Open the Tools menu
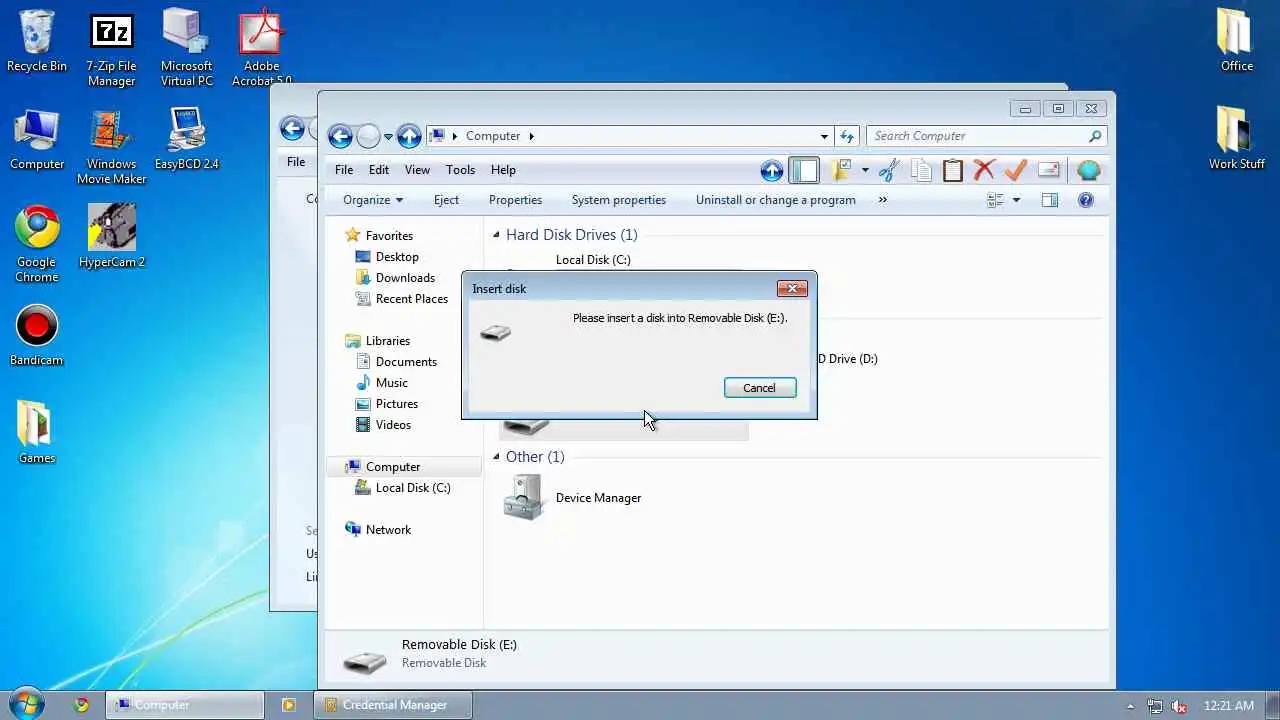 point(460,170)
